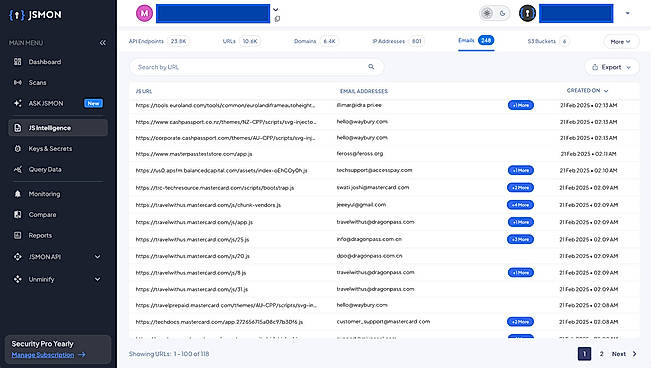Click the JS URL column header
This screenshot has height=368, width=651.
tap(144, 91)
